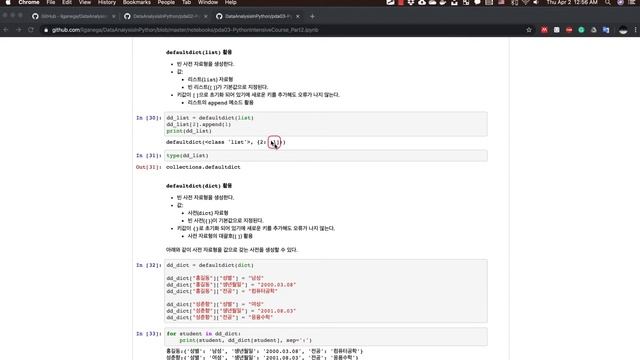Click the 'defaultdict(list) 활용' heading
This screenshot has height=360, width=640.
tap(199, 52)
